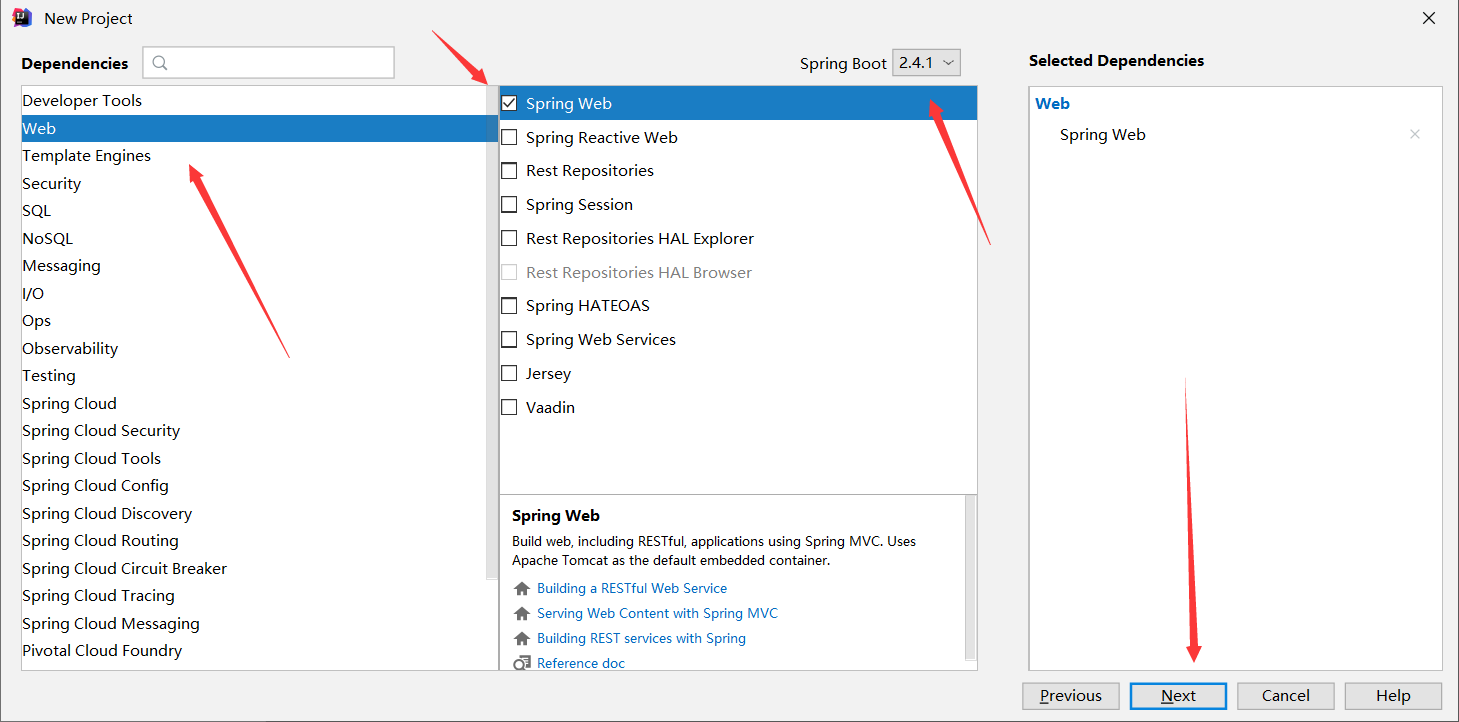Open Spring Cloud Tracing category
Image resolution: width=1459 pixels, height=722 pixels.
(x=254, y=596)
